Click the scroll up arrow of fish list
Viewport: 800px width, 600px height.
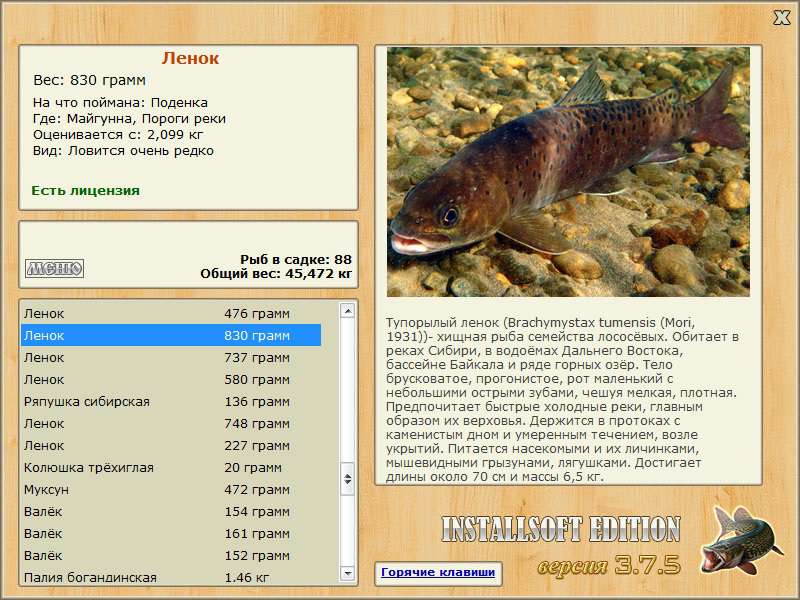pyautogui.click(x=347, y=311)
